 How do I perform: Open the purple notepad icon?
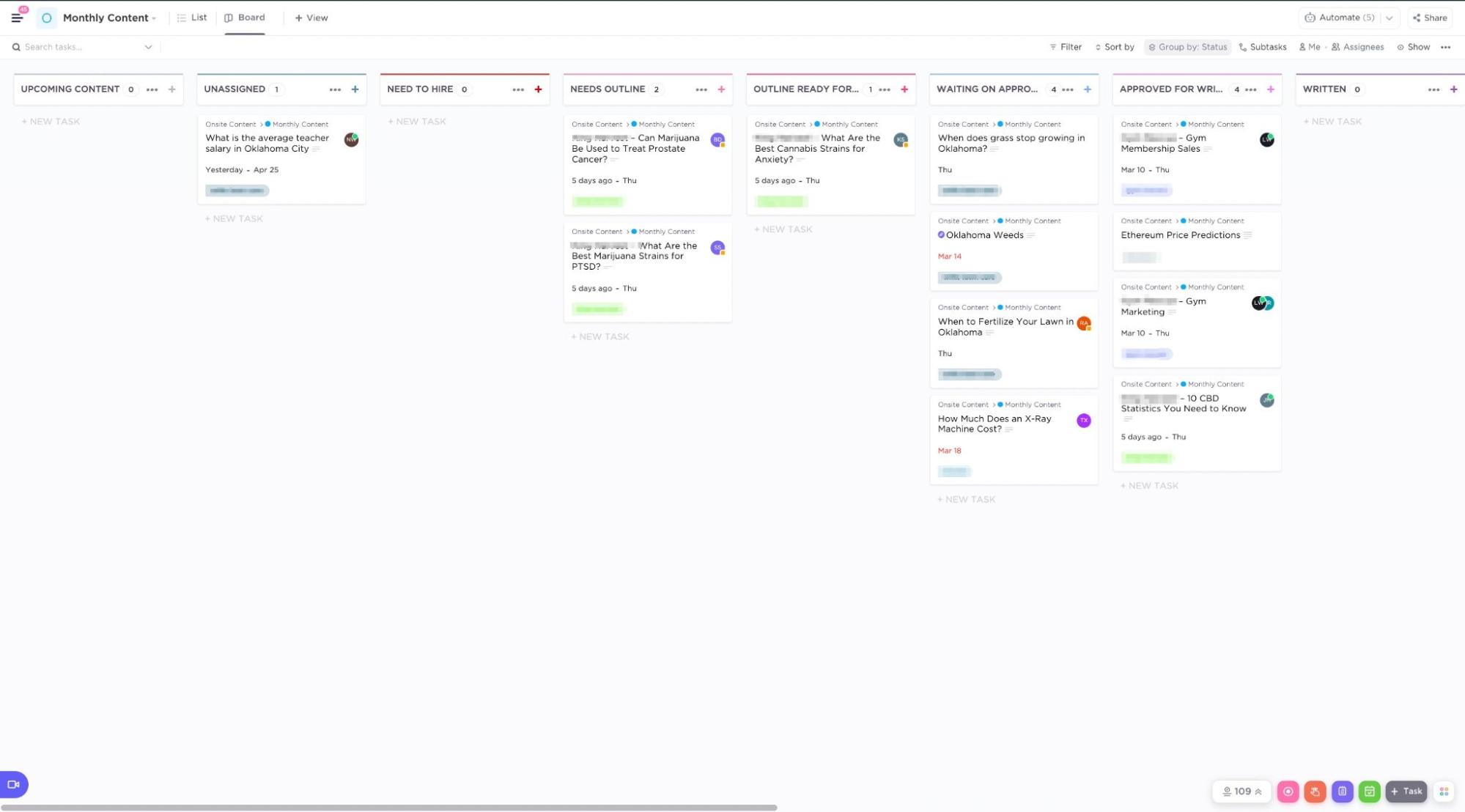(1342, 791)
